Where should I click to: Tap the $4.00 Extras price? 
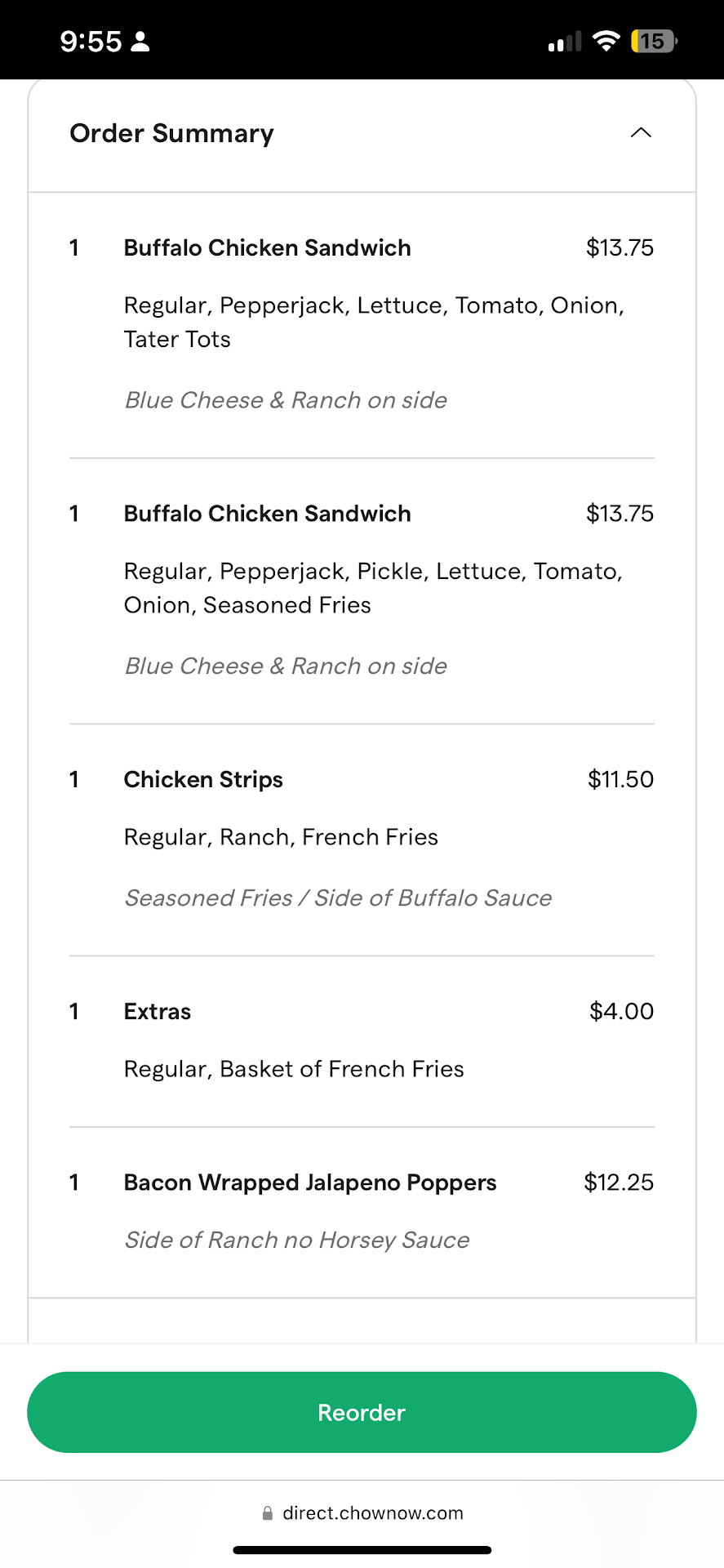[x=621, y=1011]
